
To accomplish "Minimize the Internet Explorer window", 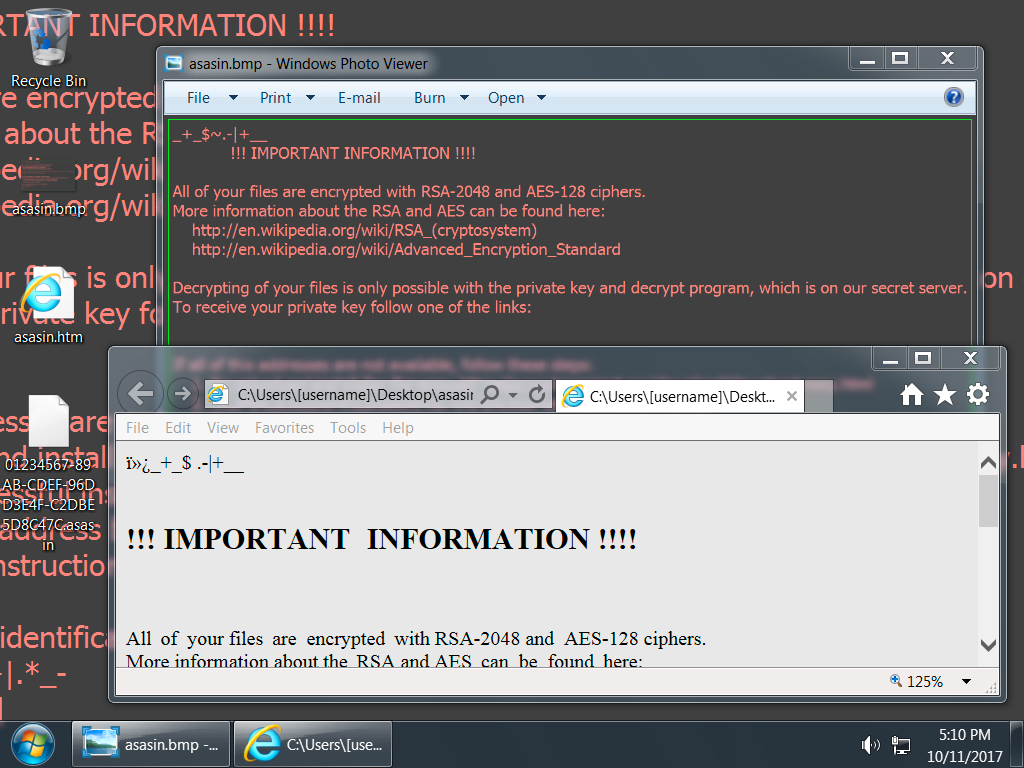I will [x=890, y=359].
